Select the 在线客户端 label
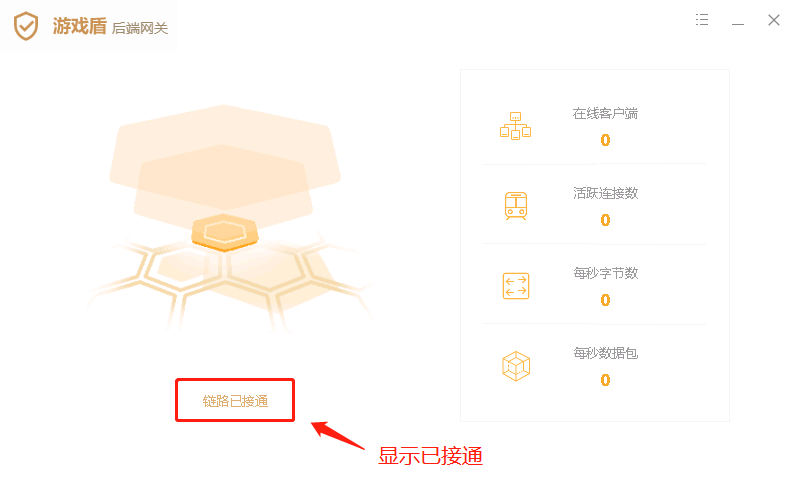The width and height of the screenshot is (800, 500). (x=605, y=113)
